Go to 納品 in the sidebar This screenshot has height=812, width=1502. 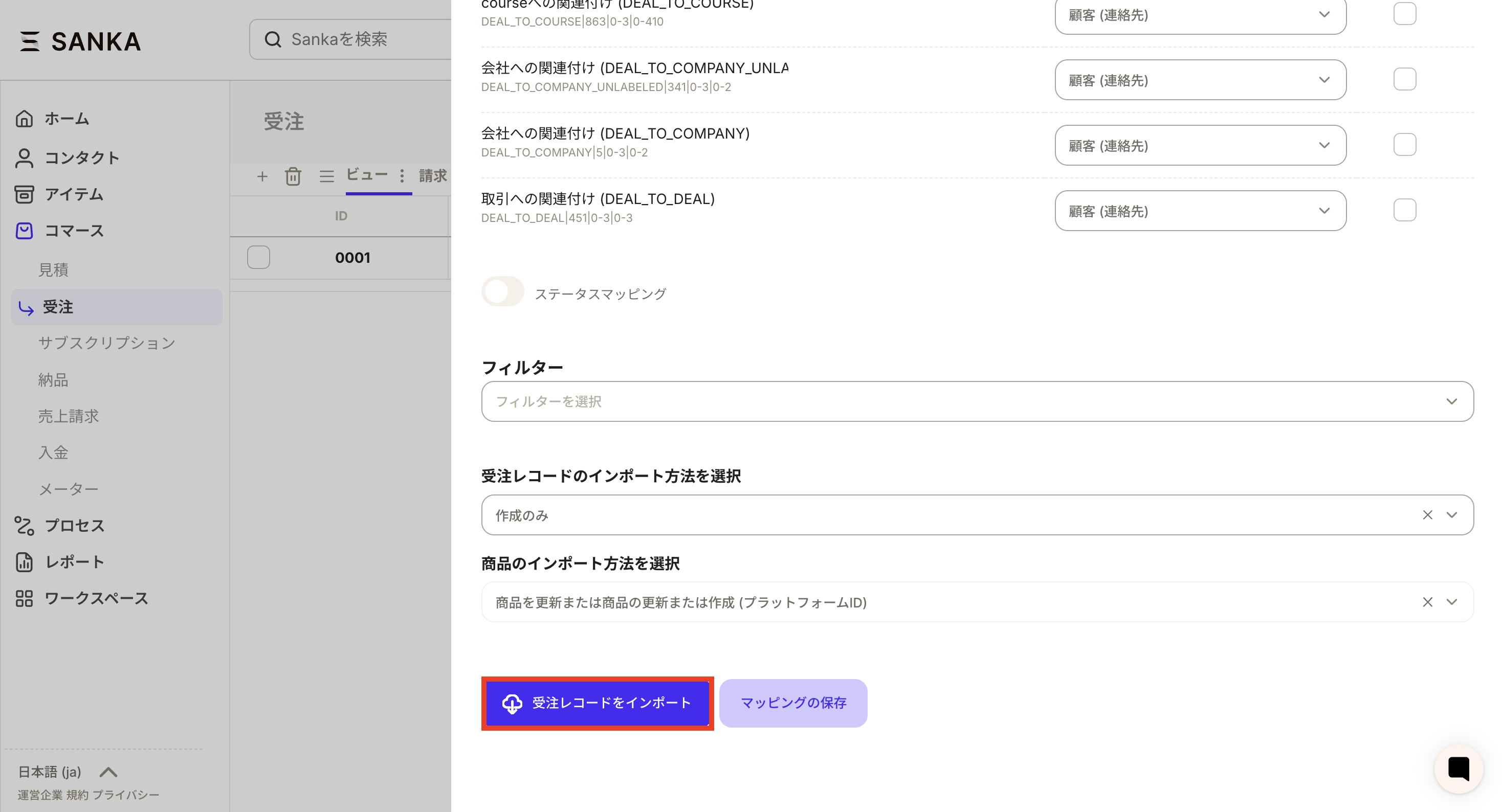(x=54, y=380)
